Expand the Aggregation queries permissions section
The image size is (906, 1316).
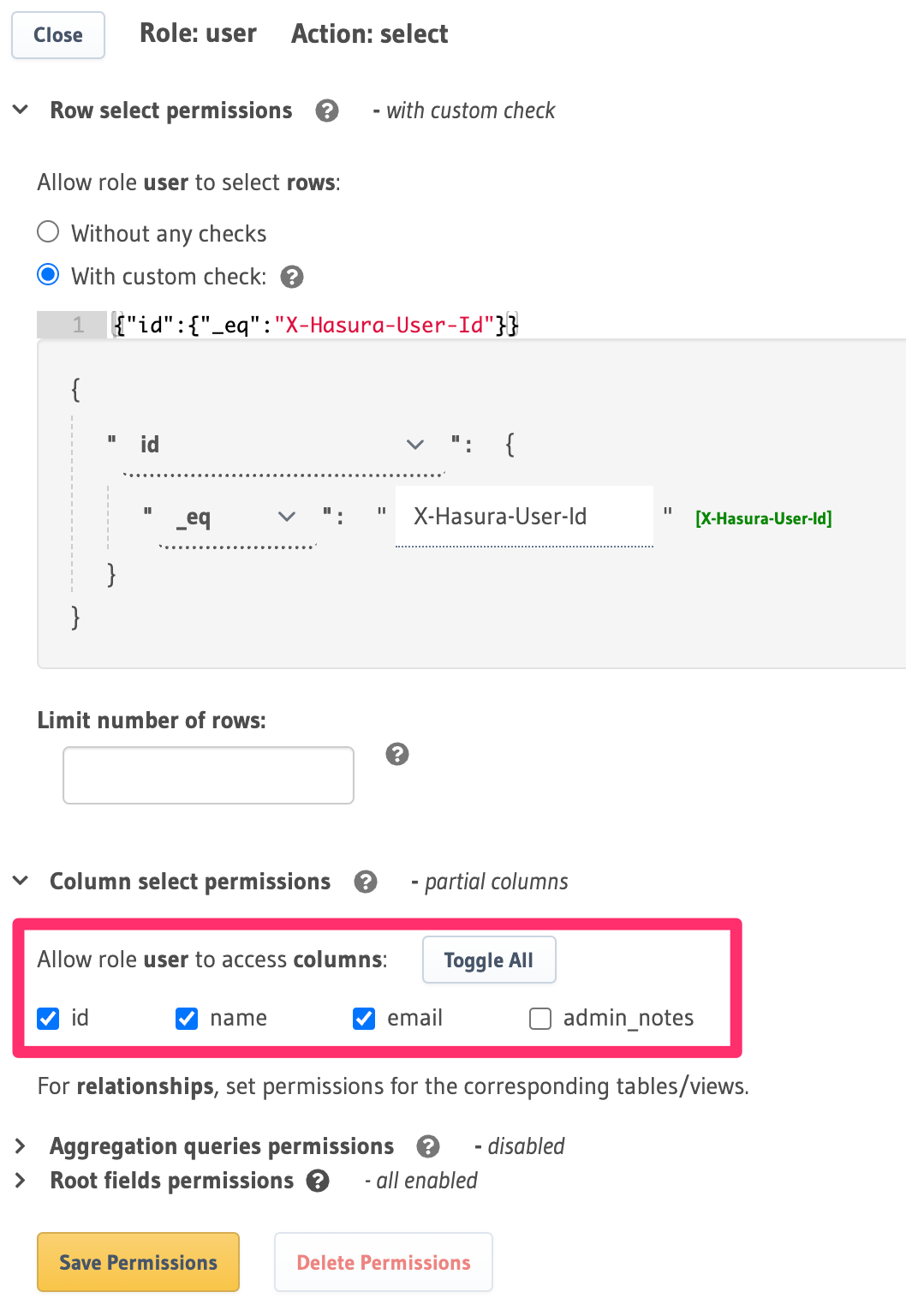(x=19, y=1146)
